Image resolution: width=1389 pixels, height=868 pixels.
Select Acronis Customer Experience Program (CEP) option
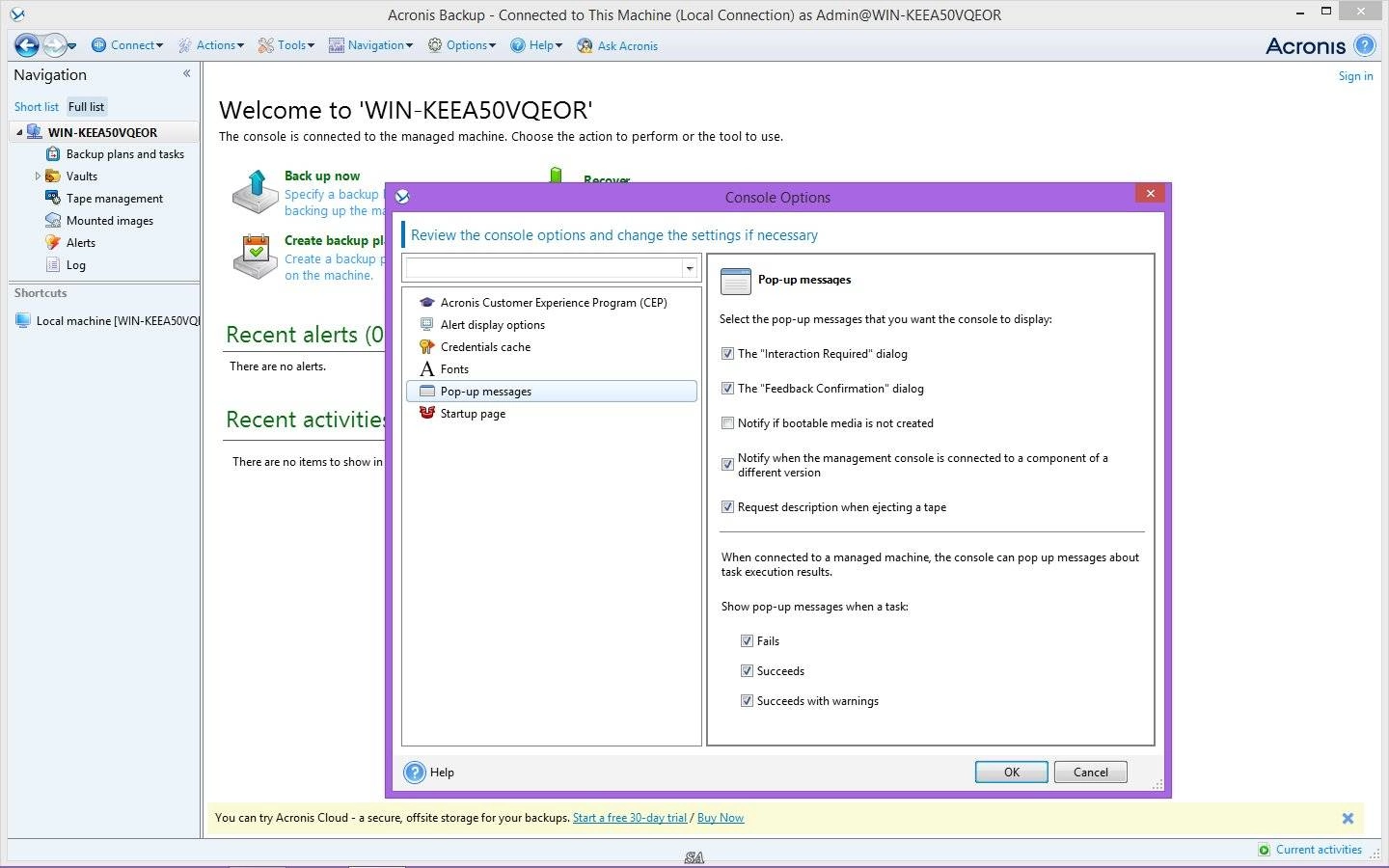click(x=552, y=303)
